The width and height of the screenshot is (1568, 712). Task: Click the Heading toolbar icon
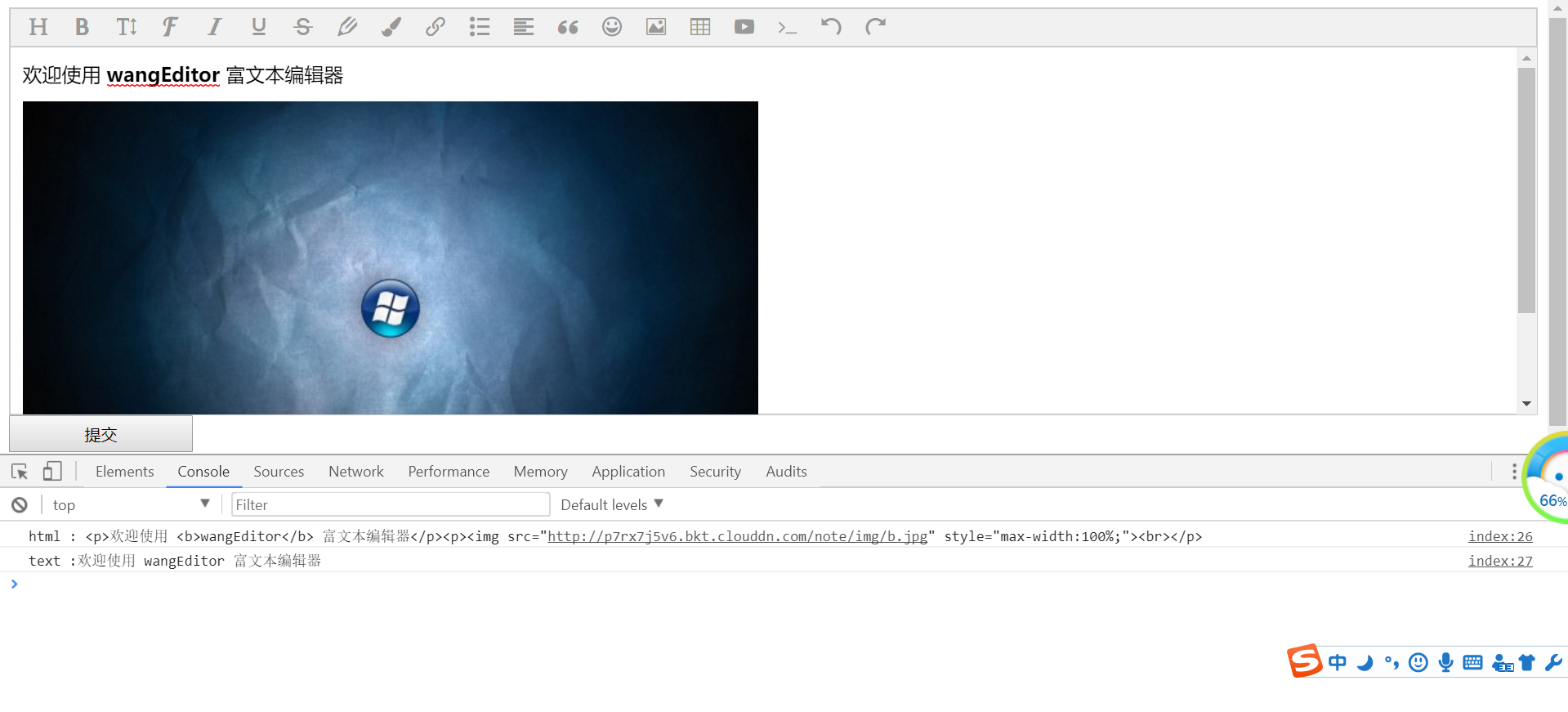point(38,27)
